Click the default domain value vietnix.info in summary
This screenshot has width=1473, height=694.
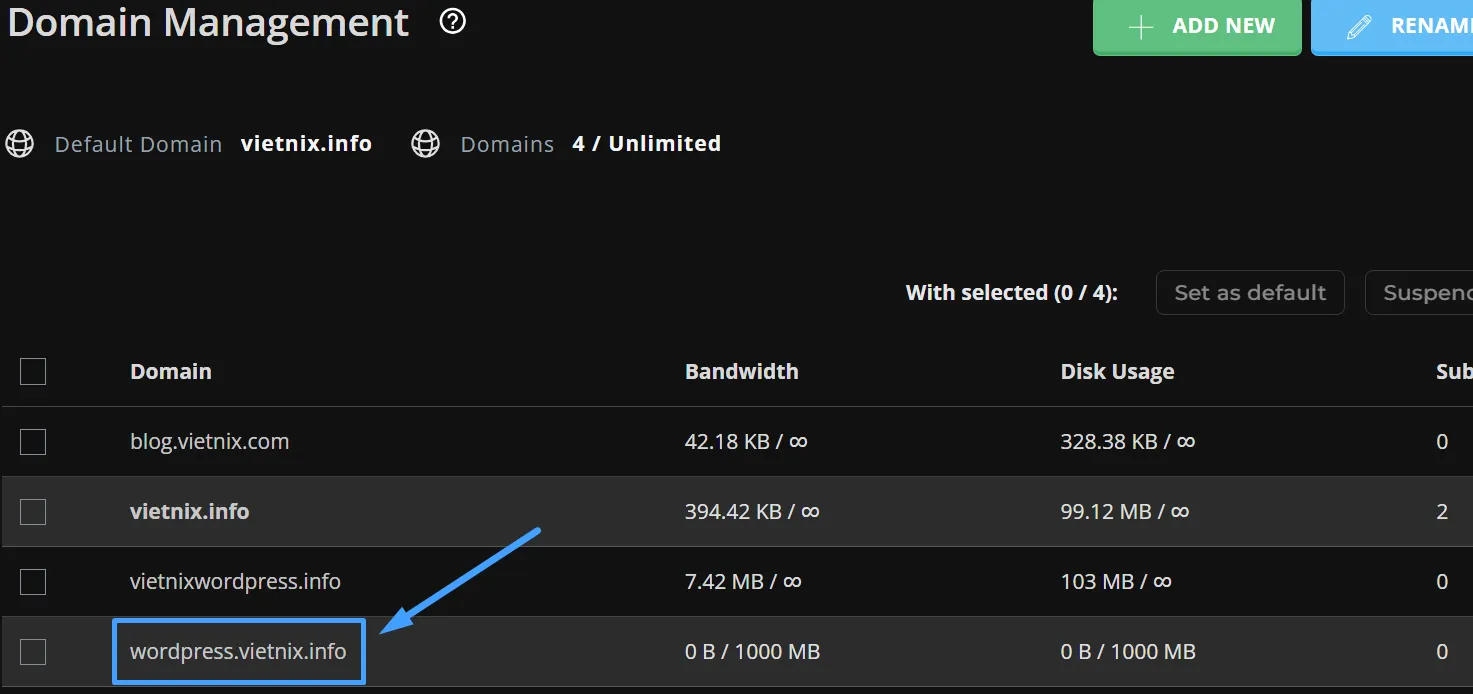(306, 144)
